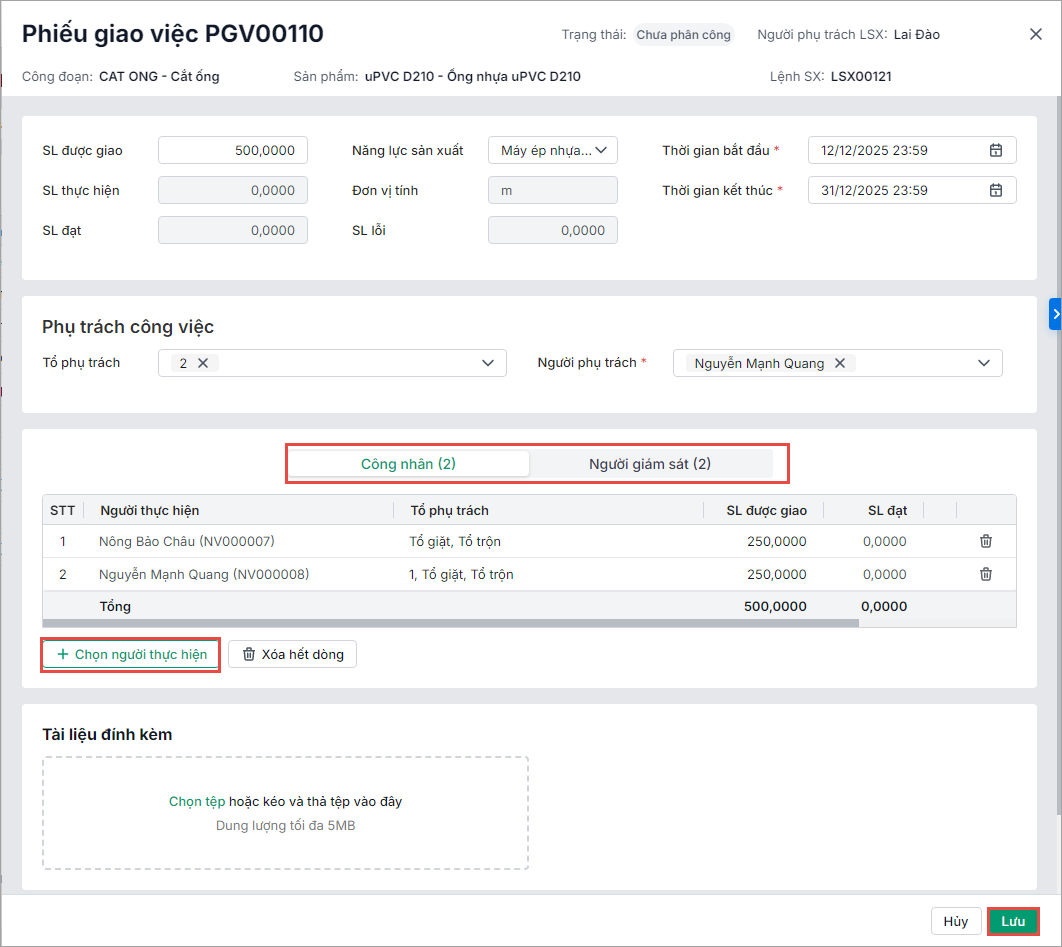Expand the Tổ phụ trách dropdown
The image size is (1062, 947).
coord(487,363)
